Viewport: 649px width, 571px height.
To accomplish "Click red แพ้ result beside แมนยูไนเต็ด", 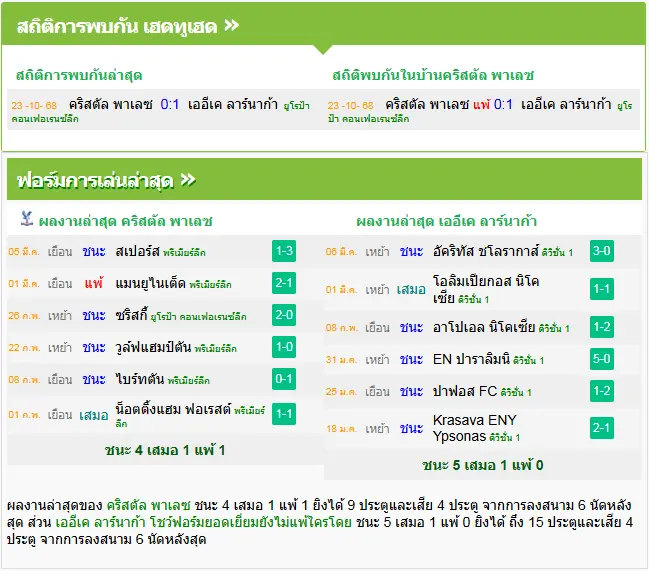I will coord(94,283).
